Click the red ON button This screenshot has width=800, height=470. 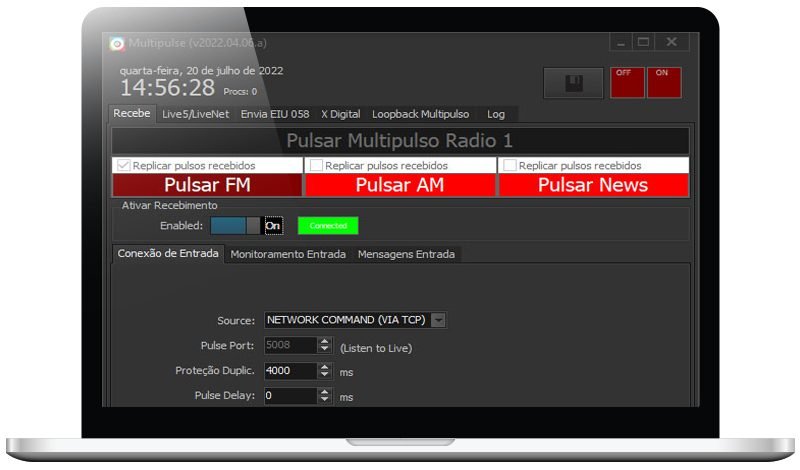(664, 82)
